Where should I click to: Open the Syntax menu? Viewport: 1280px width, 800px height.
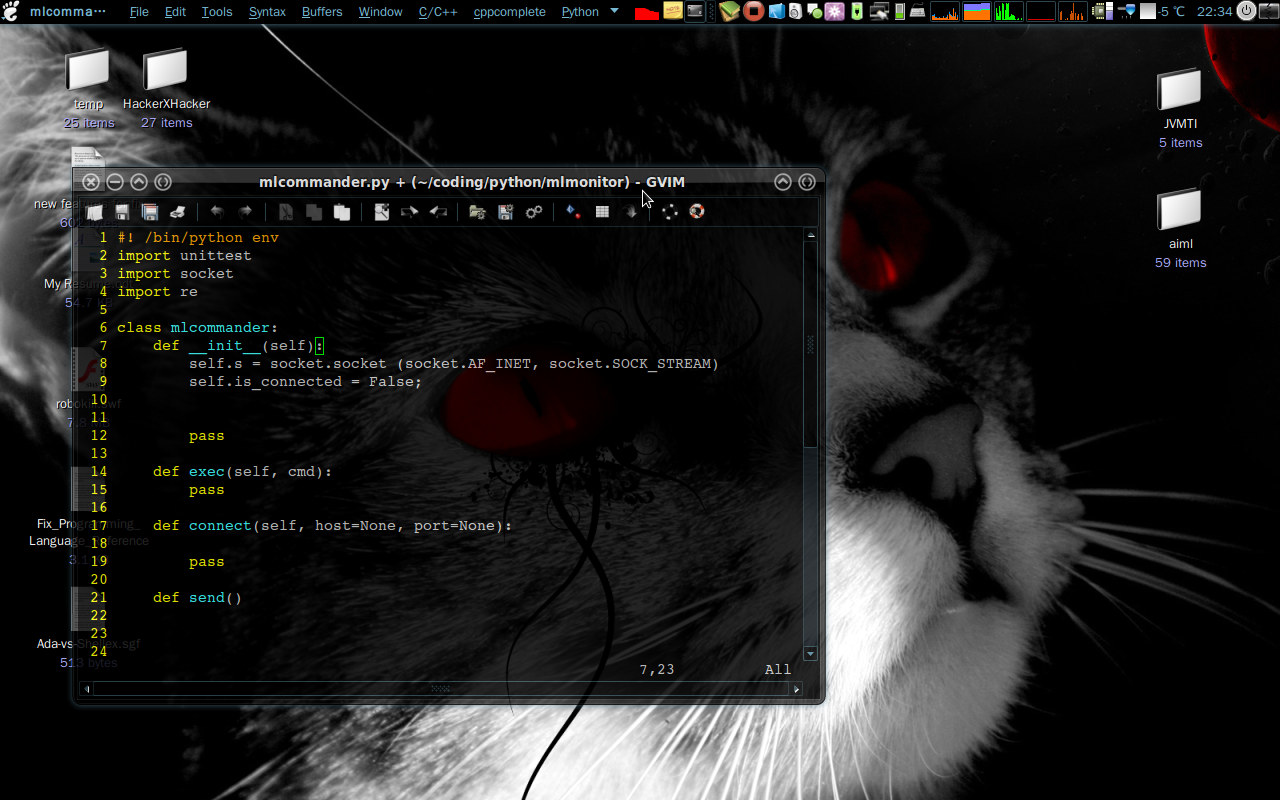(x=267, y=12)
